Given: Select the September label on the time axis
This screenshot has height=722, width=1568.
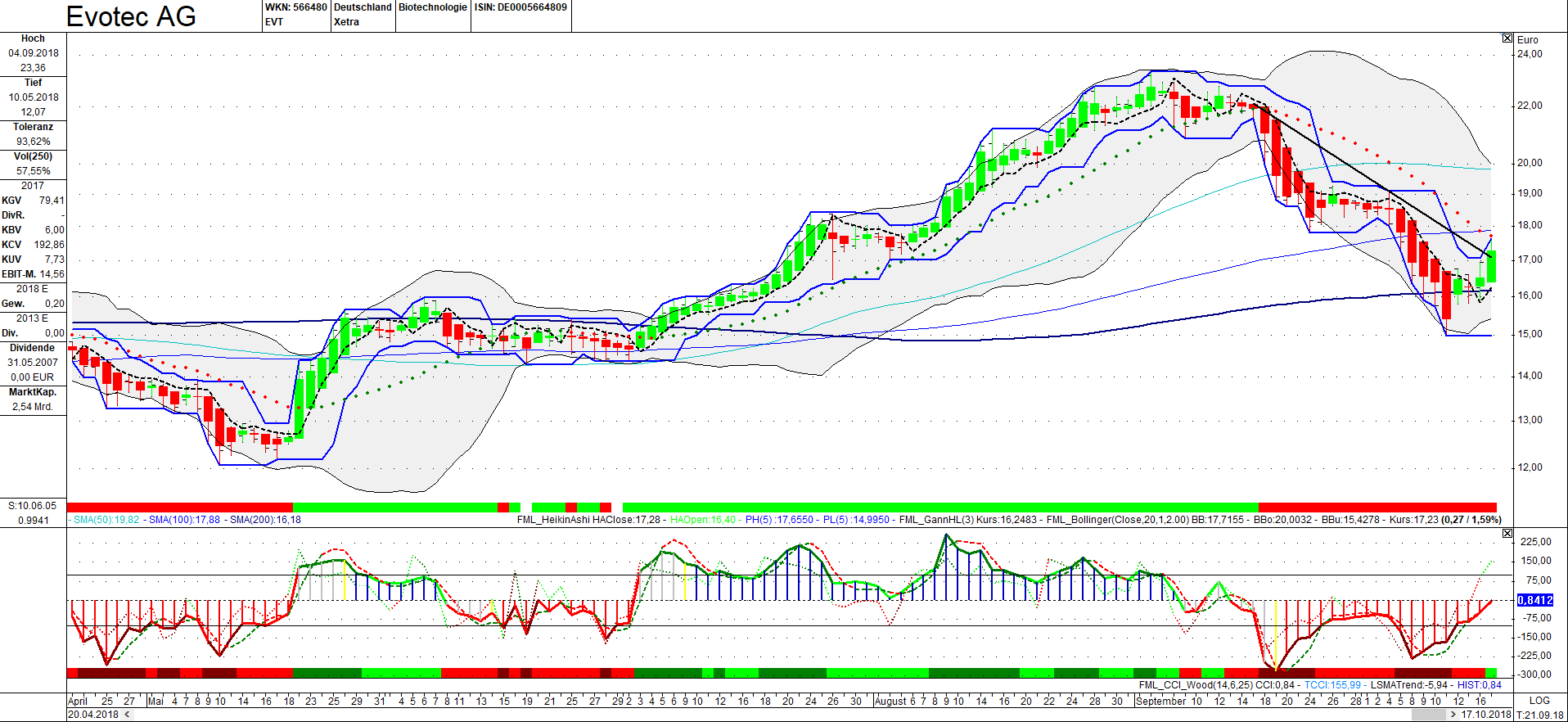Looking at the screenshot, I should point(1161,702).
